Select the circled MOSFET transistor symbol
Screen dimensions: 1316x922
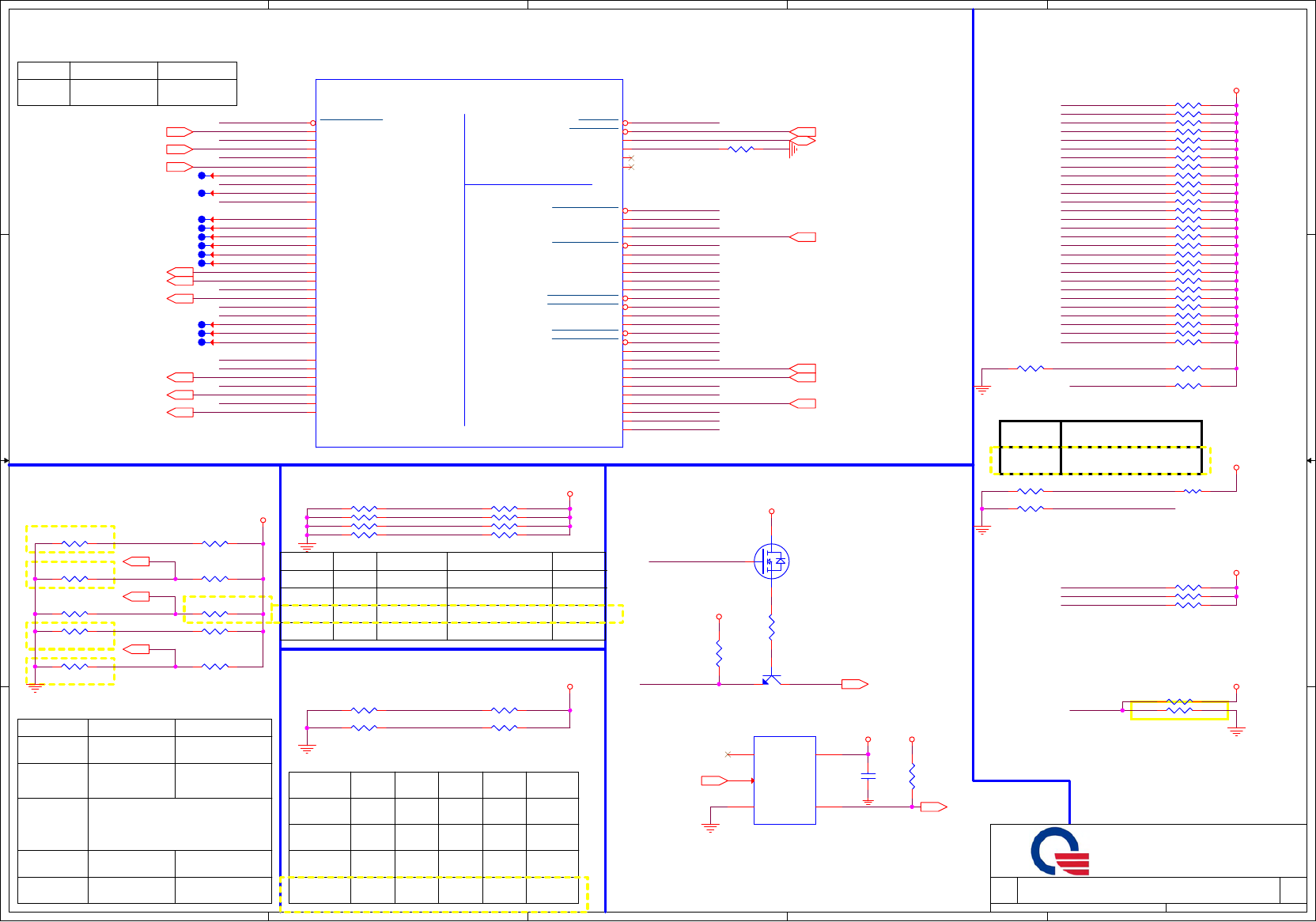pos(771,561)
